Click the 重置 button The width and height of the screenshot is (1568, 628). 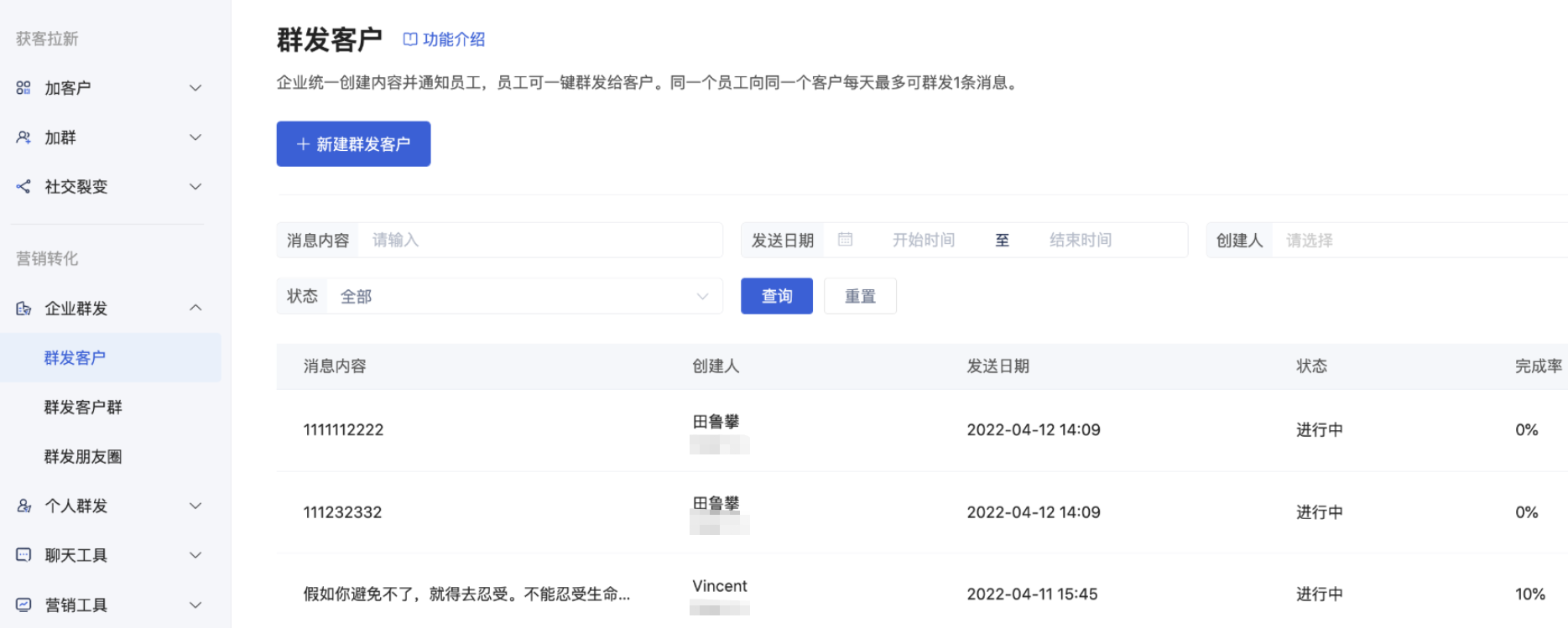(x=860, y=296)
